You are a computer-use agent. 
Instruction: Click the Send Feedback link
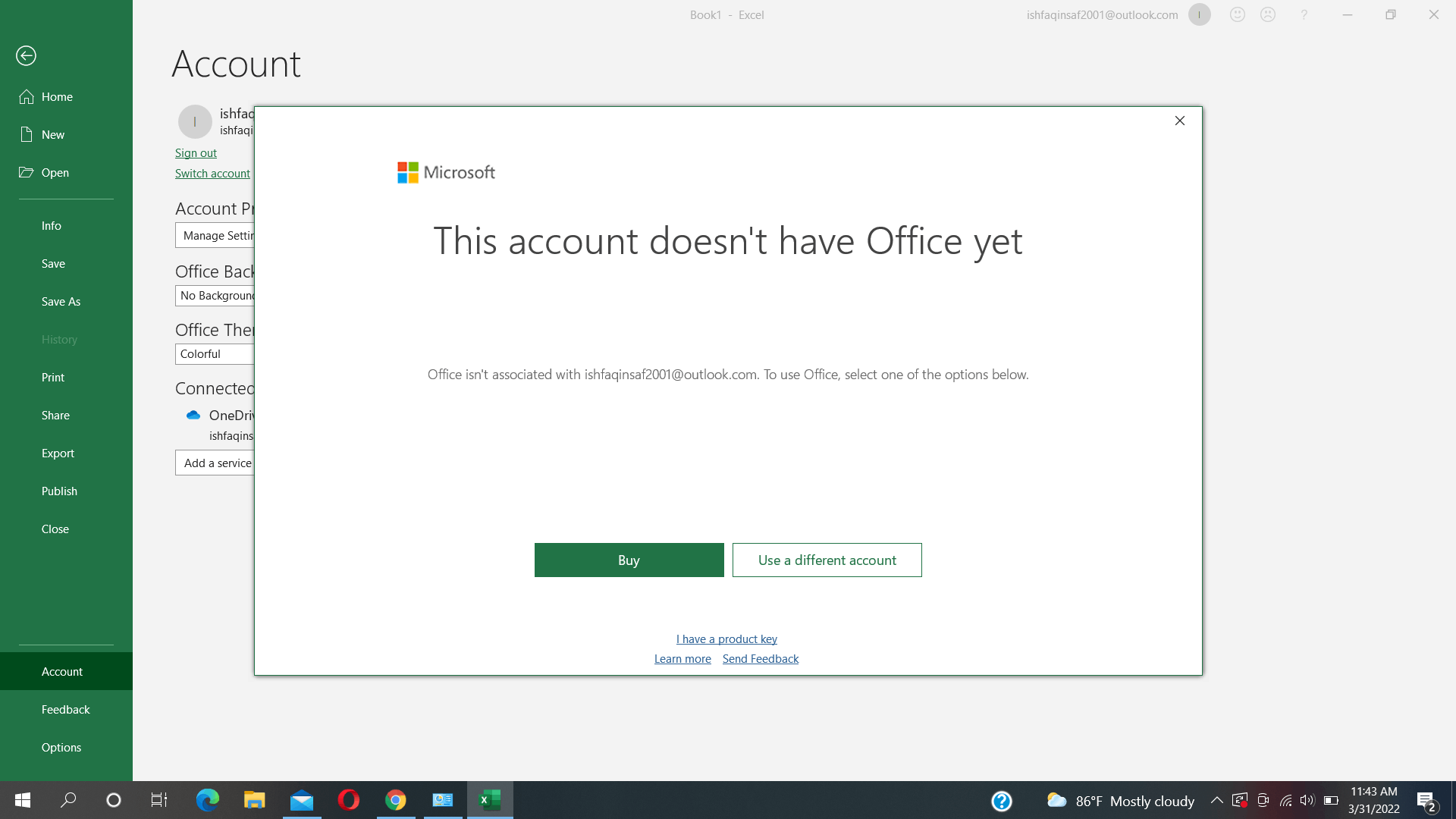pos(760,658)
